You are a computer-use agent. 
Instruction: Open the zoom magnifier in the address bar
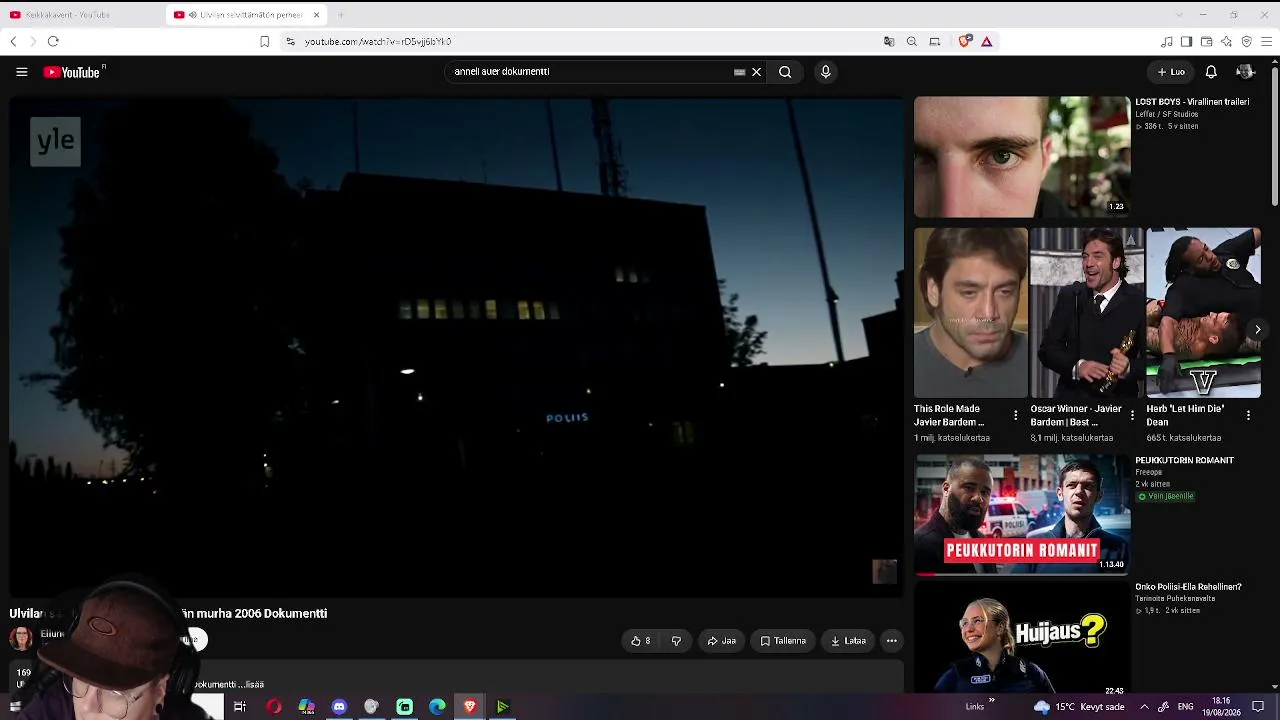pyautogui.click(x=912, y=41)
